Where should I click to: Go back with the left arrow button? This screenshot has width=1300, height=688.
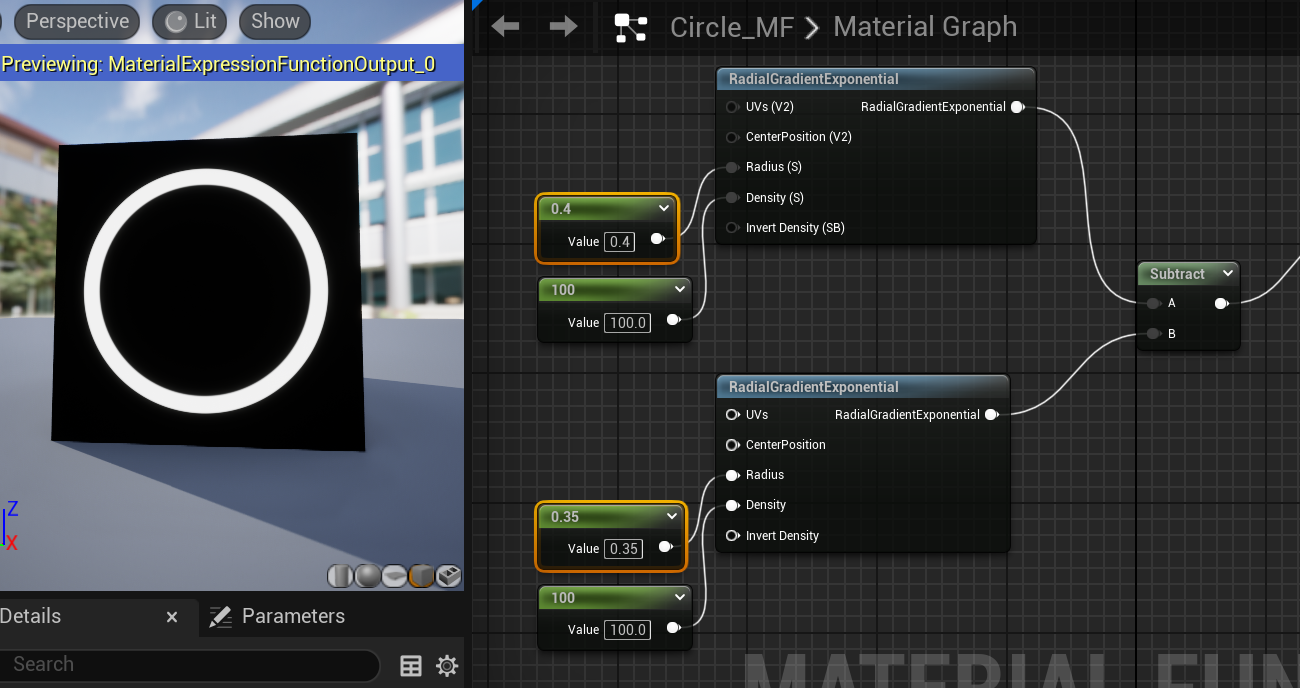click(505, 26)
